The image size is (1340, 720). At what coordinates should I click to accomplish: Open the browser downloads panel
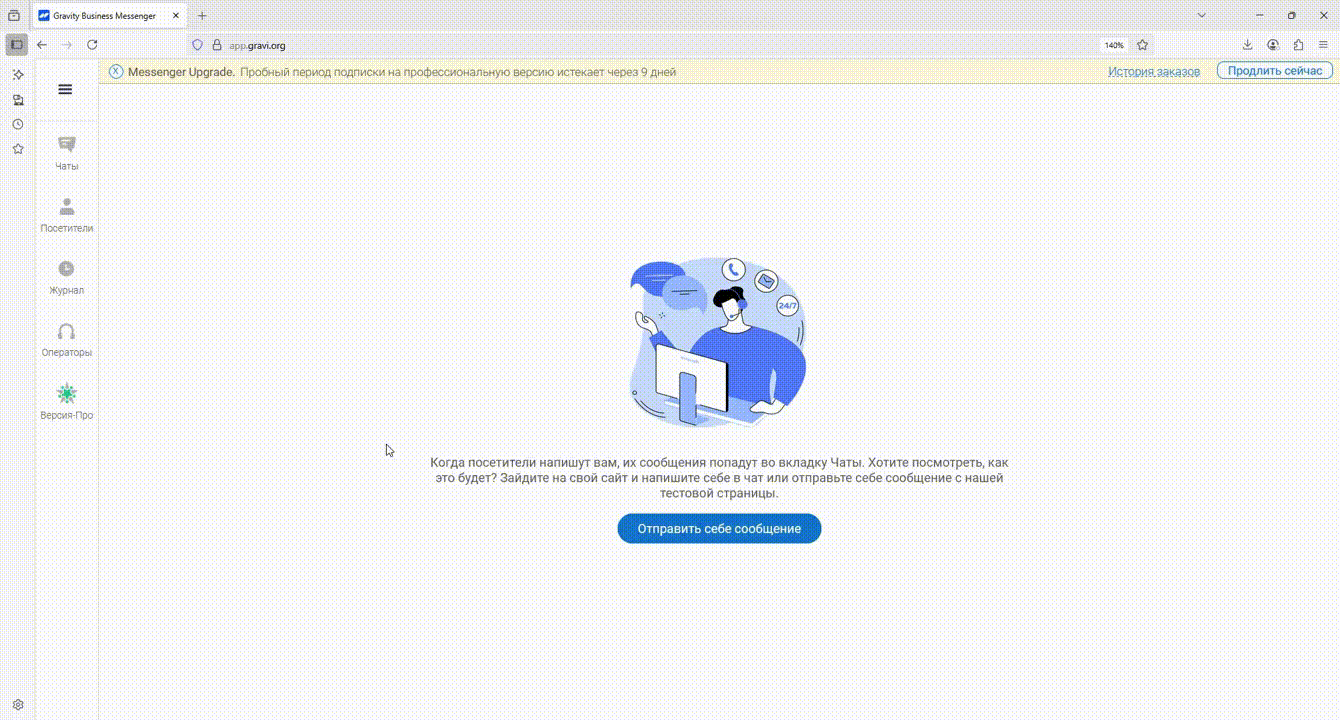coord(1247,45)
